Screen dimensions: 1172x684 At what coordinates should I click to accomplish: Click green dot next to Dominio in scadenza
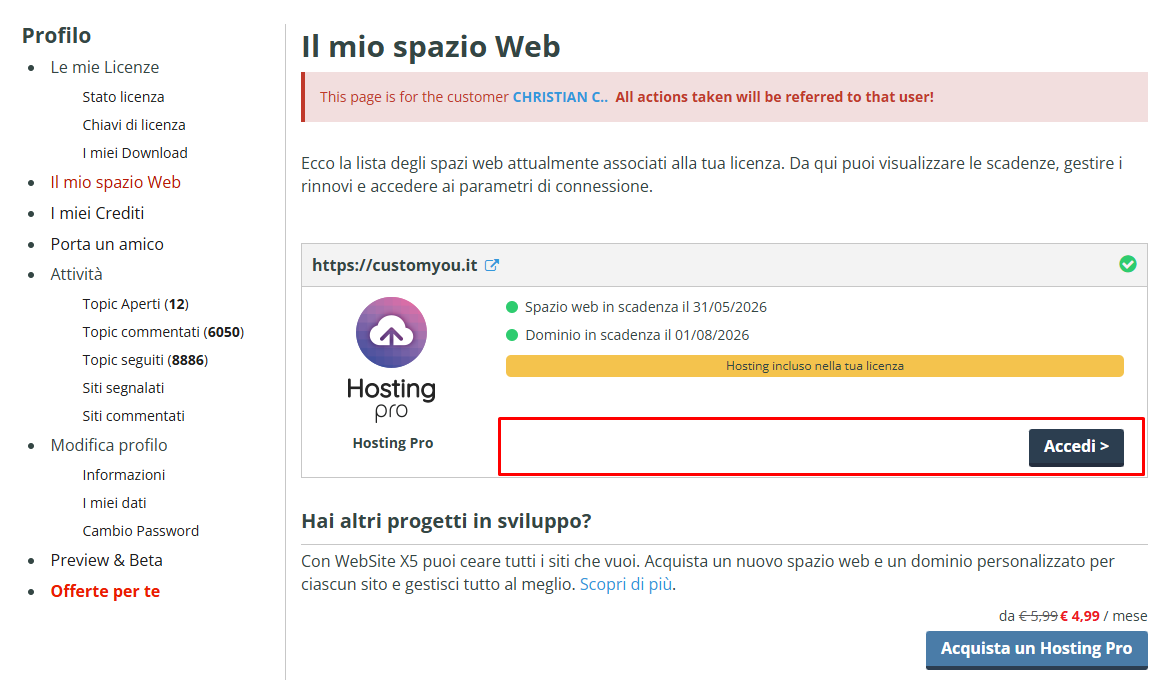pyautogui.click(x=512, y=335)
